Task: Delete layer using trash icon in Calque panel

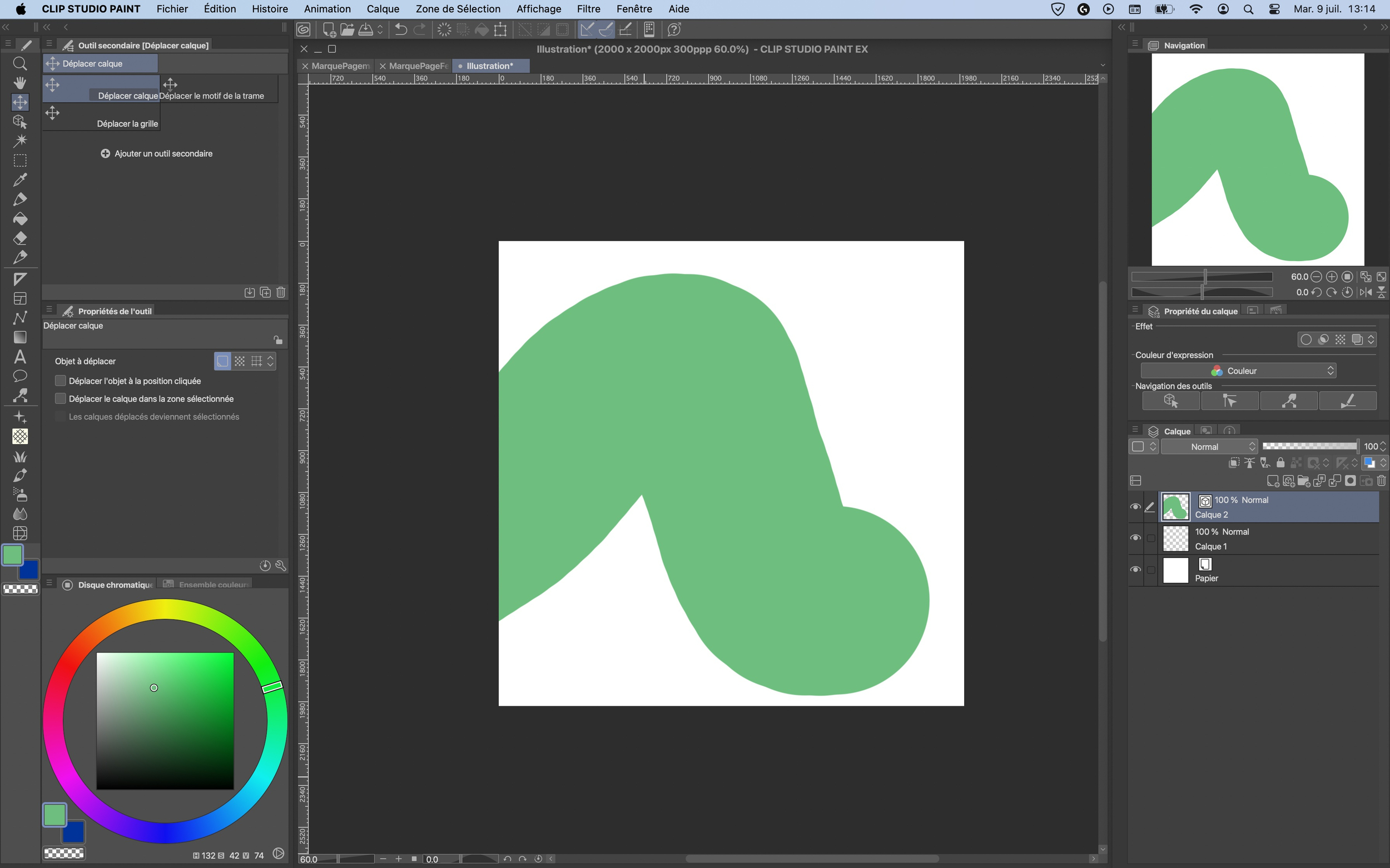Action: [x=1382, y=481]
